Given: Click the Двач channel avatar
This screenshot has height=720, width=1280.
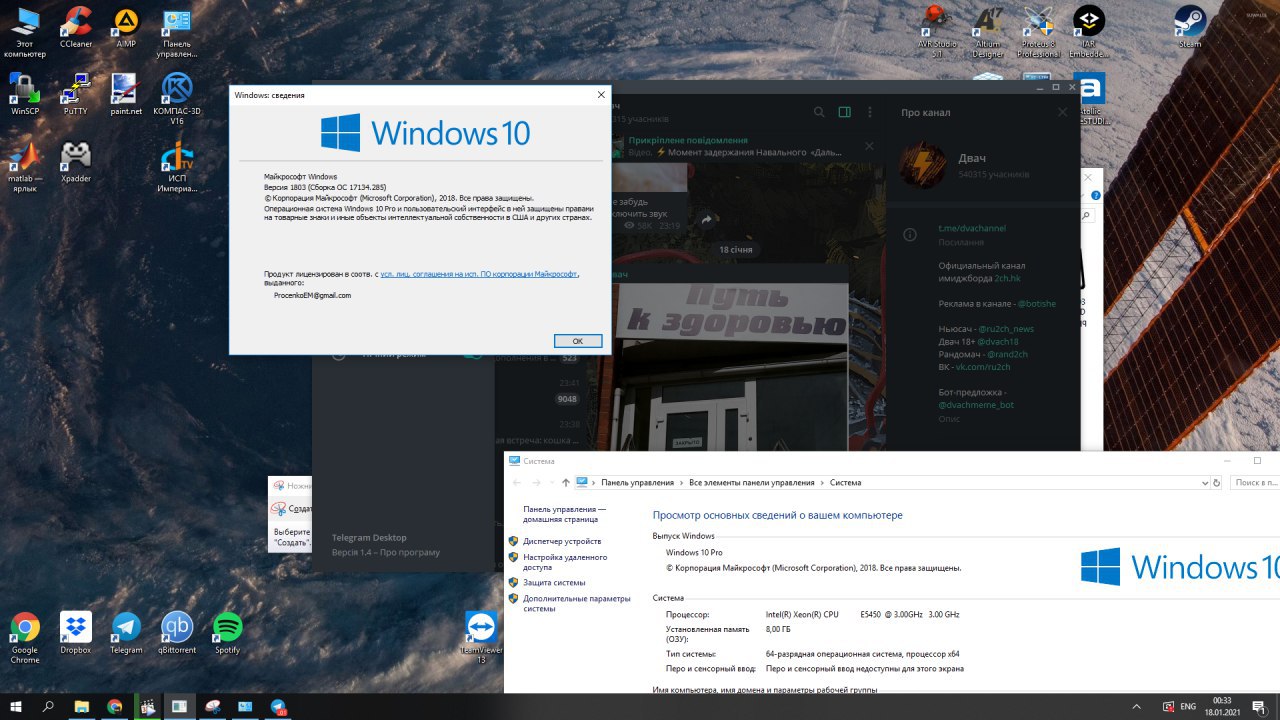Looking at the screenshot, I should click(x=920, y=164).
